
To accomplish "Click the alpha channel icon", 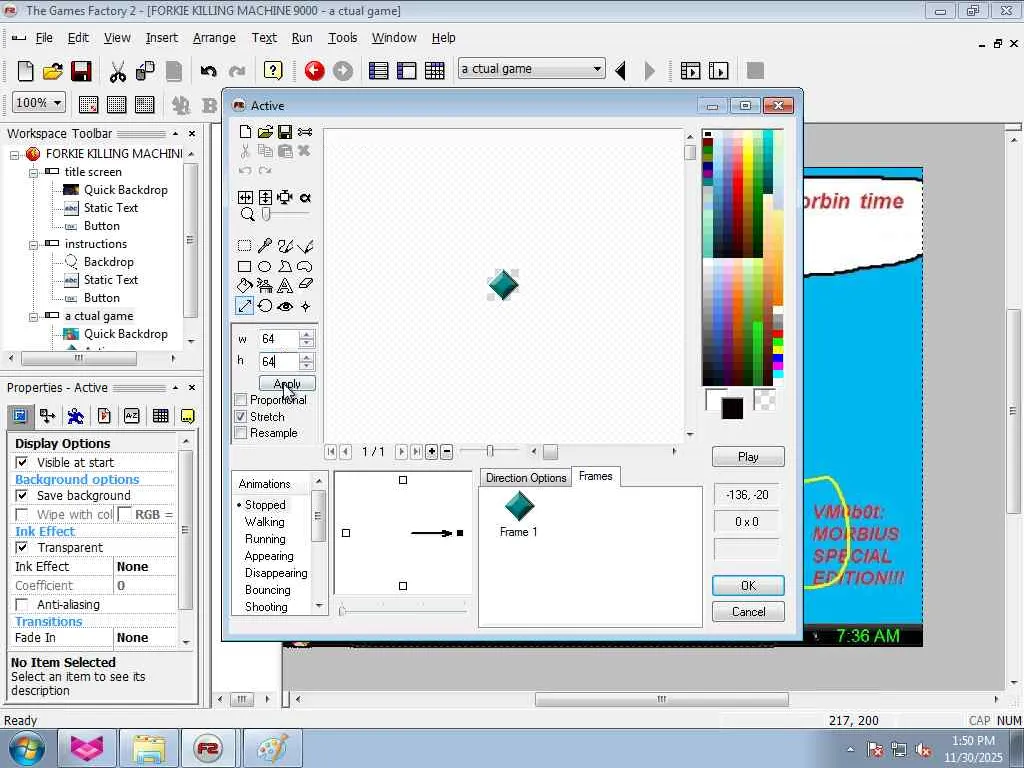I will (x=305, y=197).
